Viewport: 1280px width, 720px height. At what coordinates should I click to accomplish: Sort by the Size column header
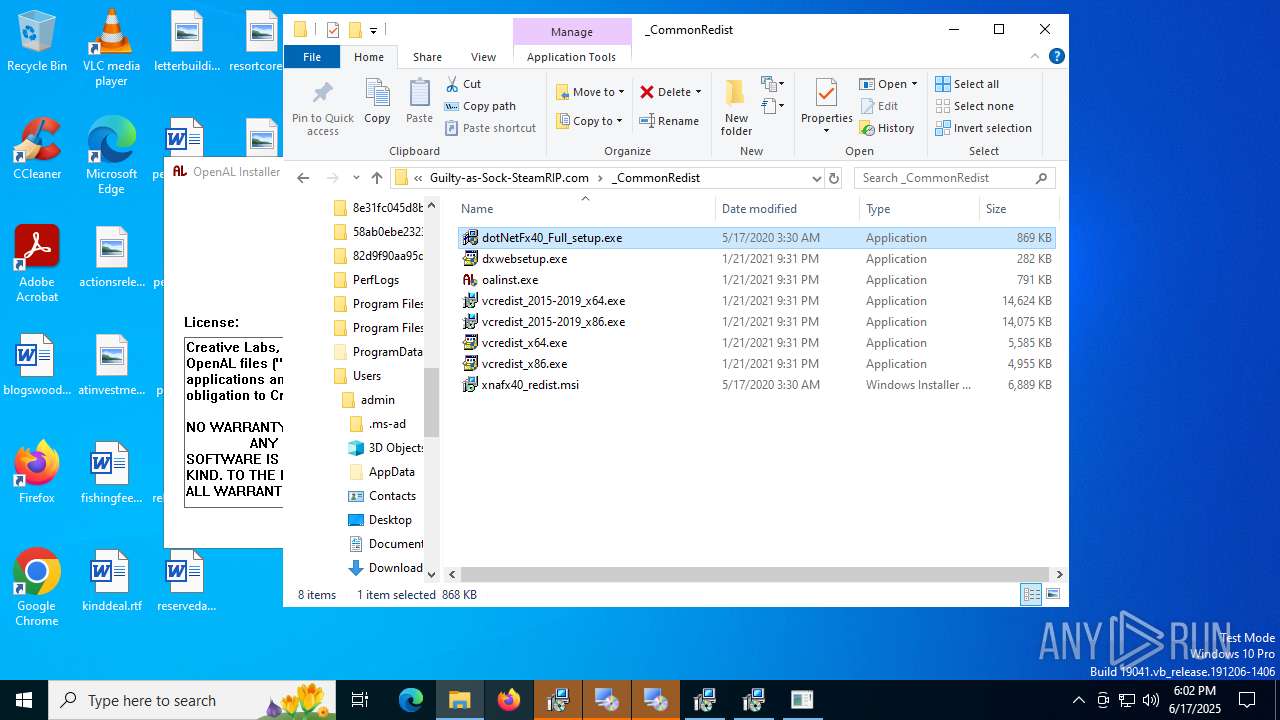[1018, 208]
